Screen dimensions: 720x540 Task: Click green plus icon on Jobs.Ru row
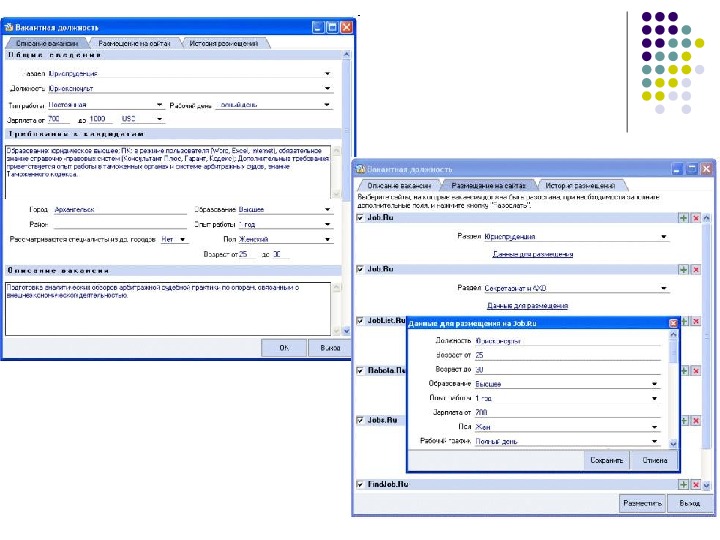[684, 421]
